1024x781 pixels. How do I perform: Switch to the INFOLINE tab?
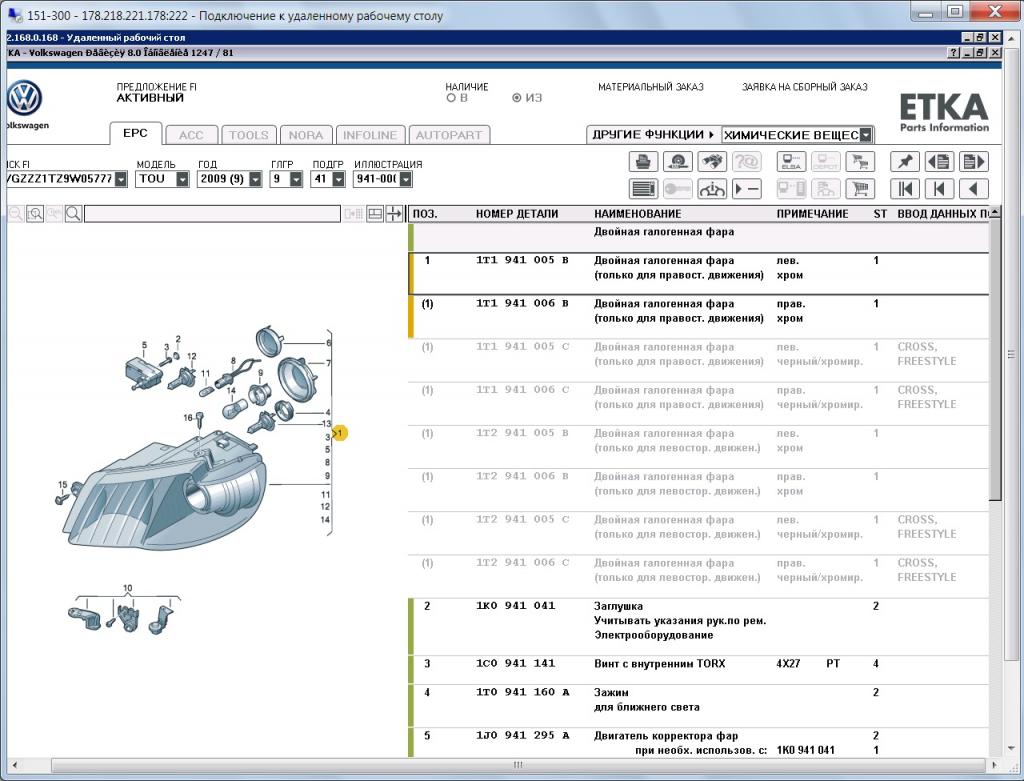[x=370, y=135]
